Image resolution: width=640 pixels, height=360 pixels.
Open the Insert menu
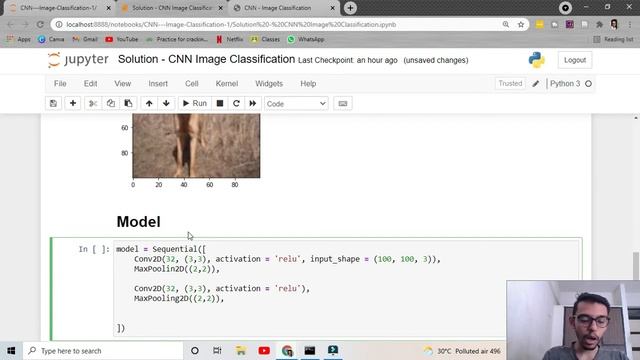pyautogui.click(x=158, y=84)
